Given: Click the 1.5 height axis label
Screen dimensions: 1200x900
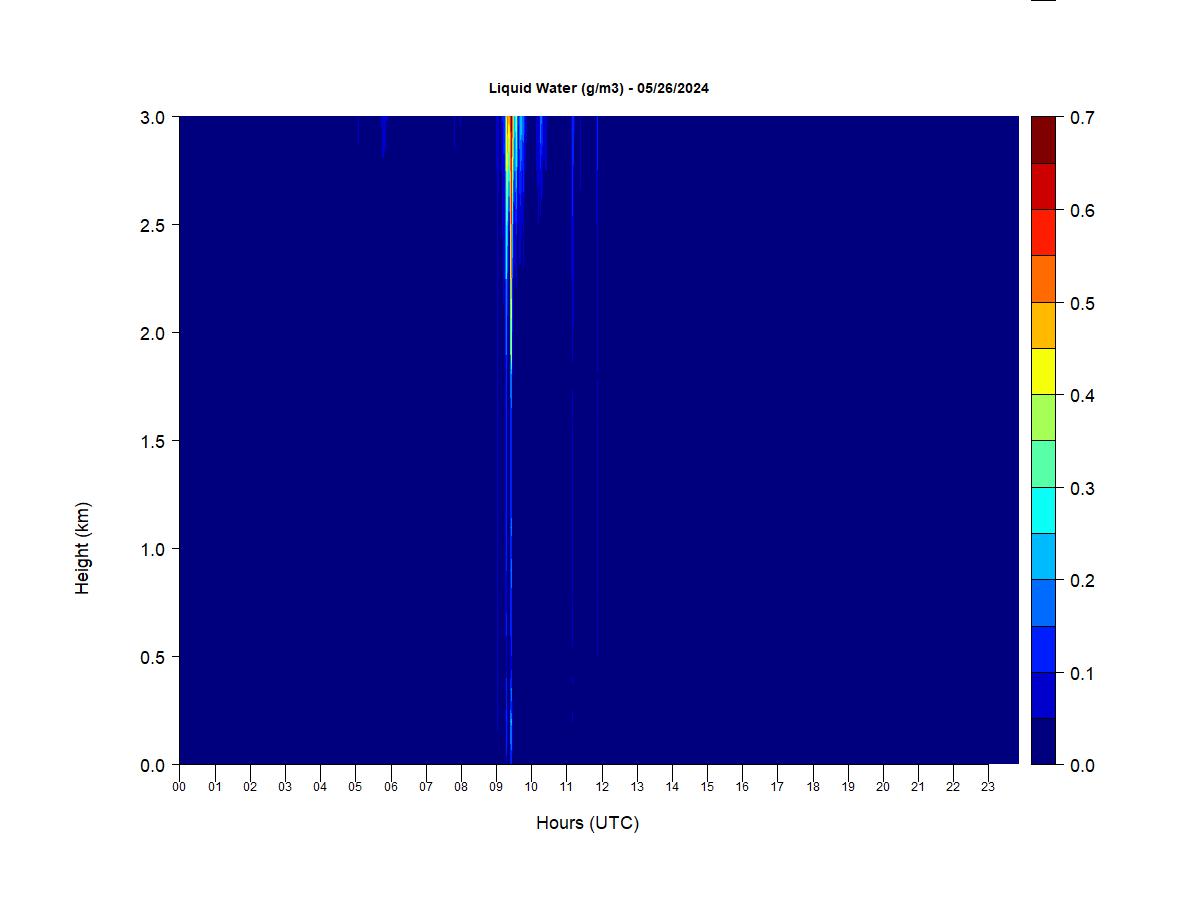Looking at the screenshot, I should tap(153, 441).
